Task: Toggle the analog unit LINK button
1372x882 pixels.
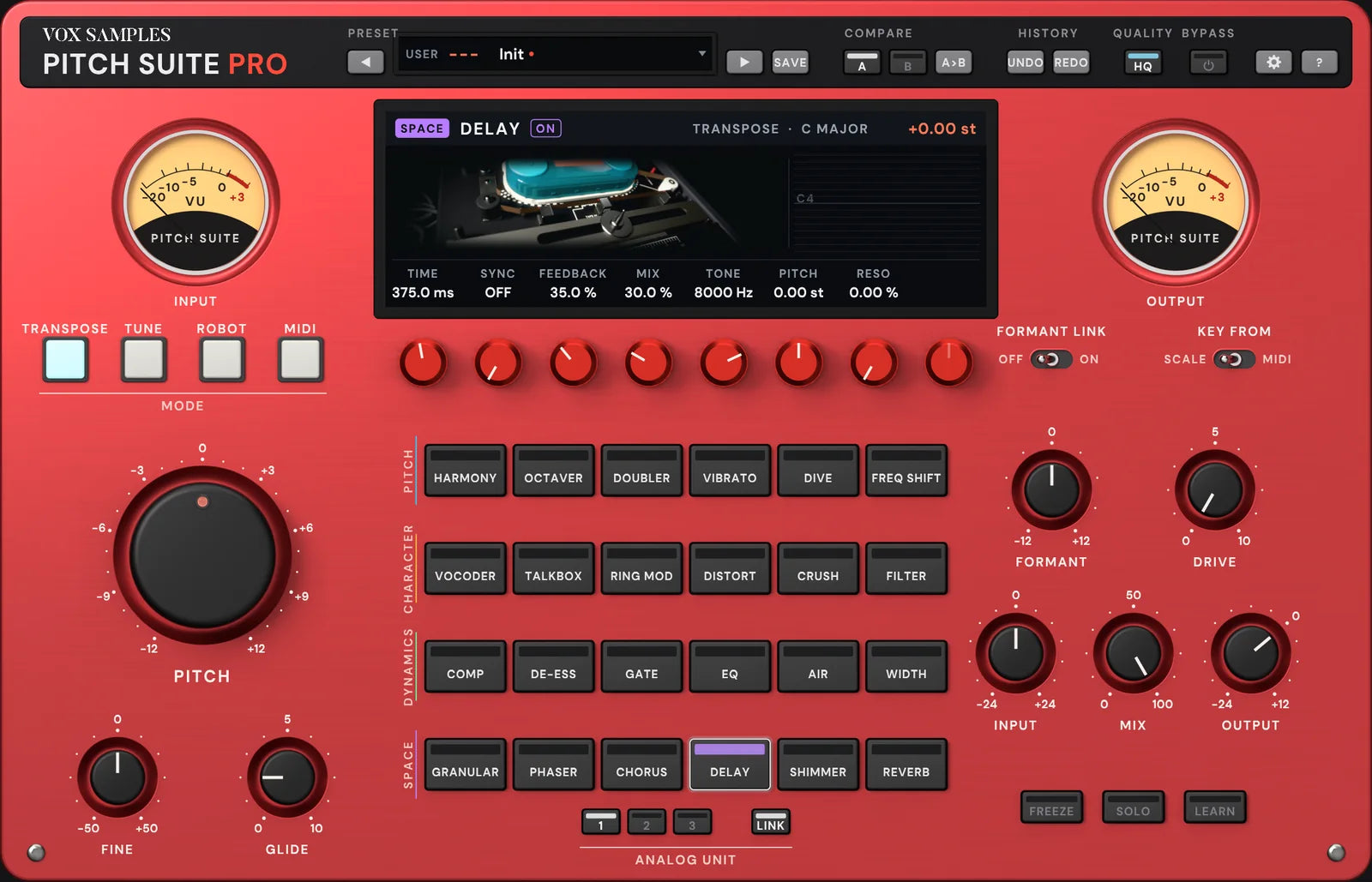Action: tap(770, 822)
